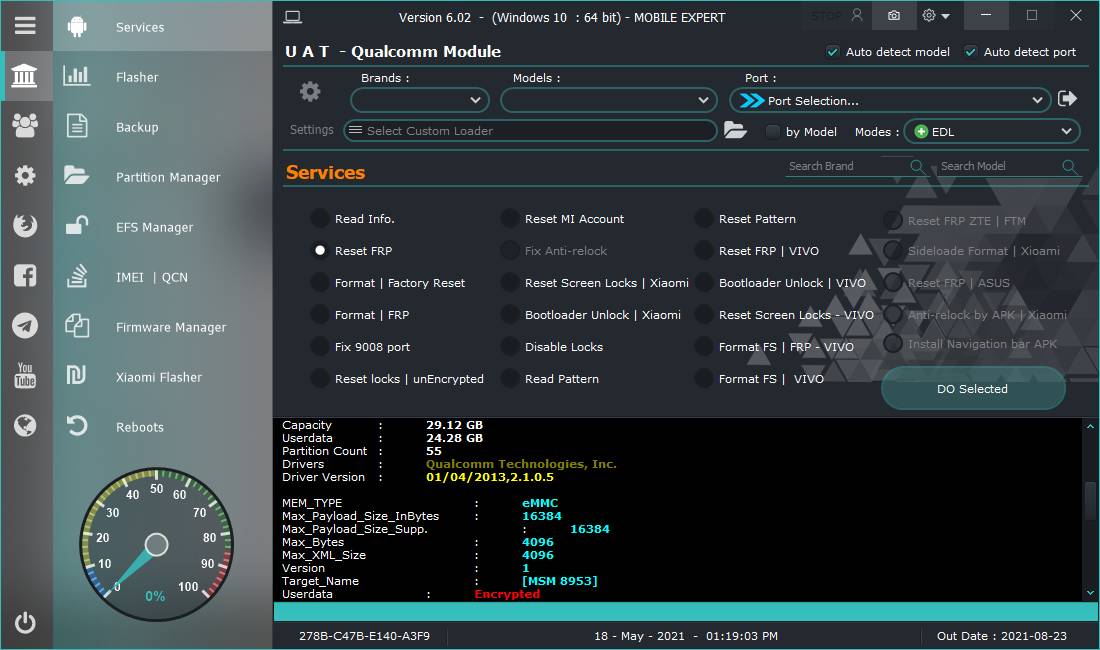
Task: Click the screenshot camera icon
Action: pyautogui.click(x=894, y=15)
